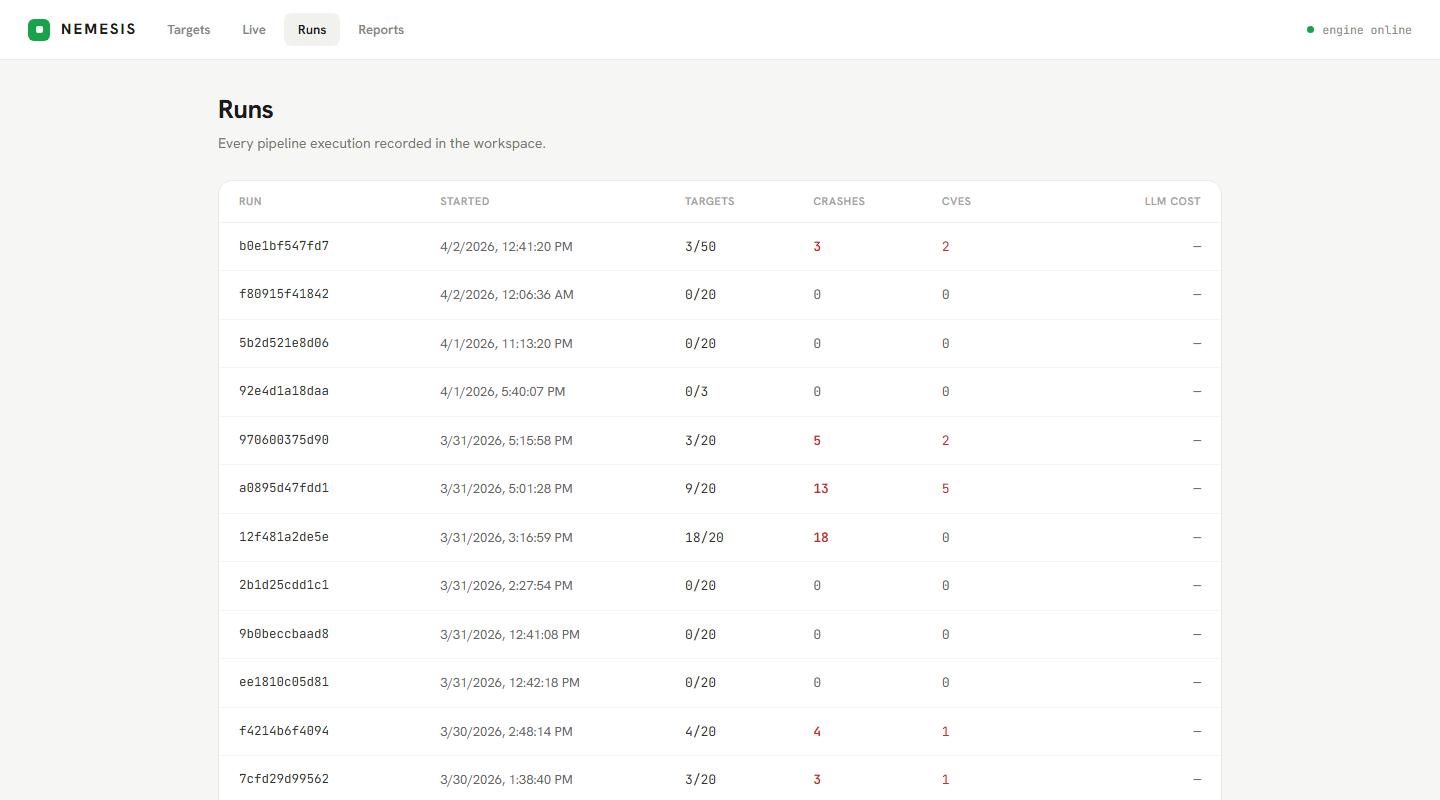This screenshot has height=800, width=1440.
Task: Click the LLM Cost column header
Action: [1172, 202]
